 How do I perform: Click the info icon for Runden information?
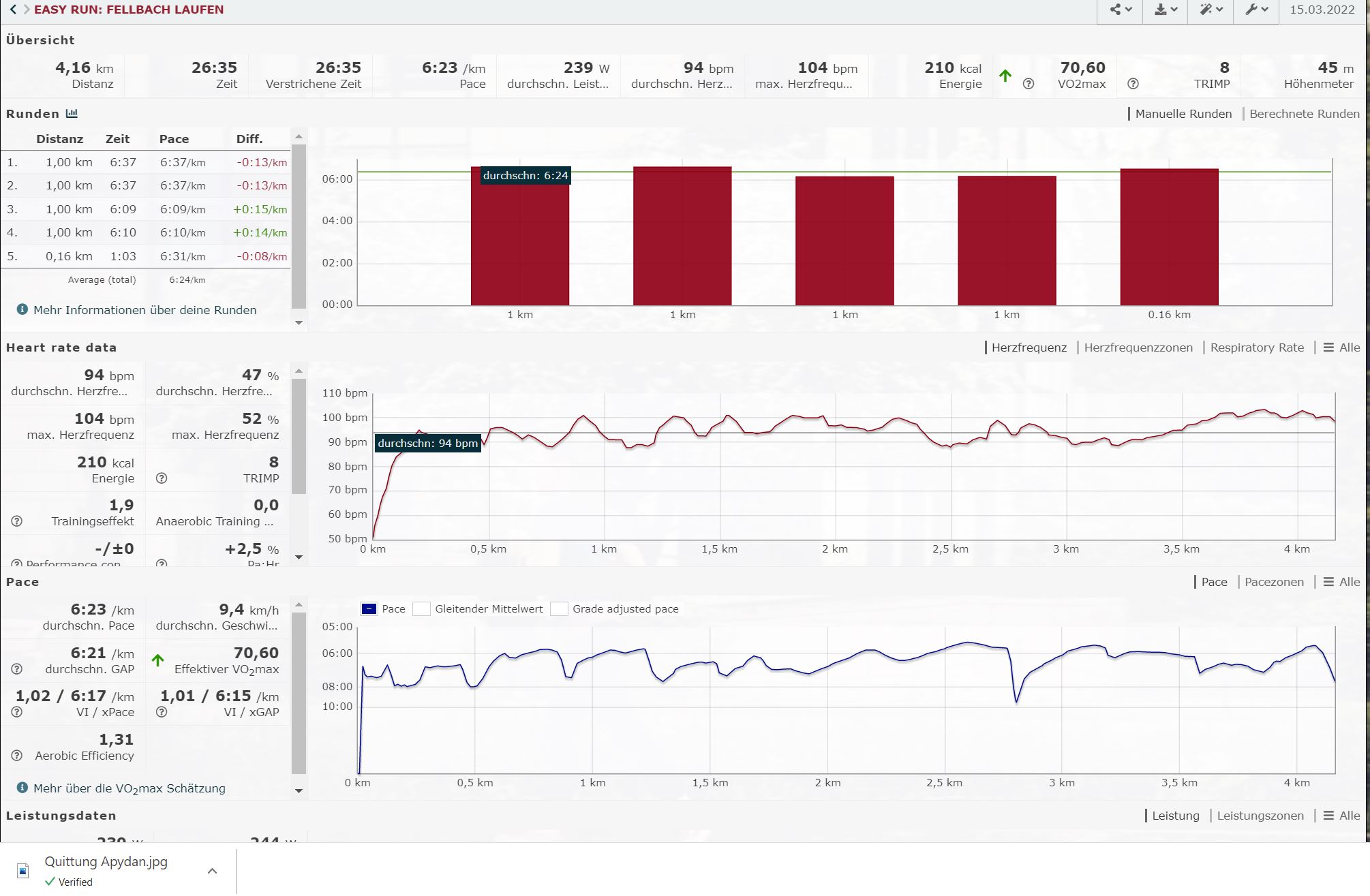pos(22,309)
